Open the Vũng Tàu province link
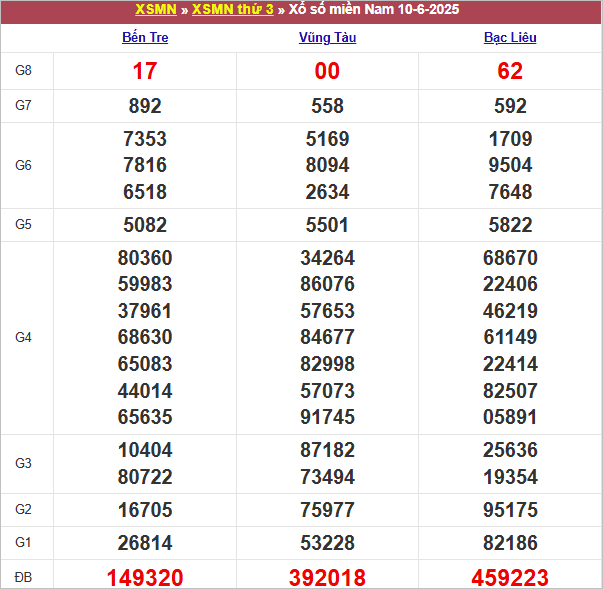603x589 pixels. (x=327, y=38)
